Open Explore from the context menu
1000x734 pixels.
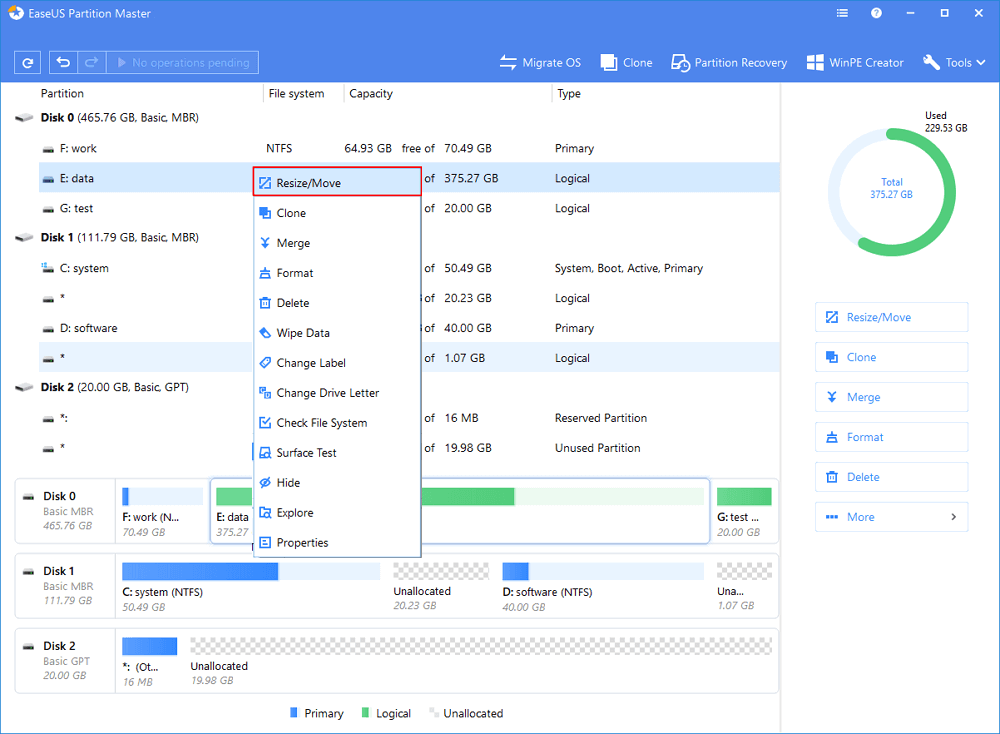337,513
